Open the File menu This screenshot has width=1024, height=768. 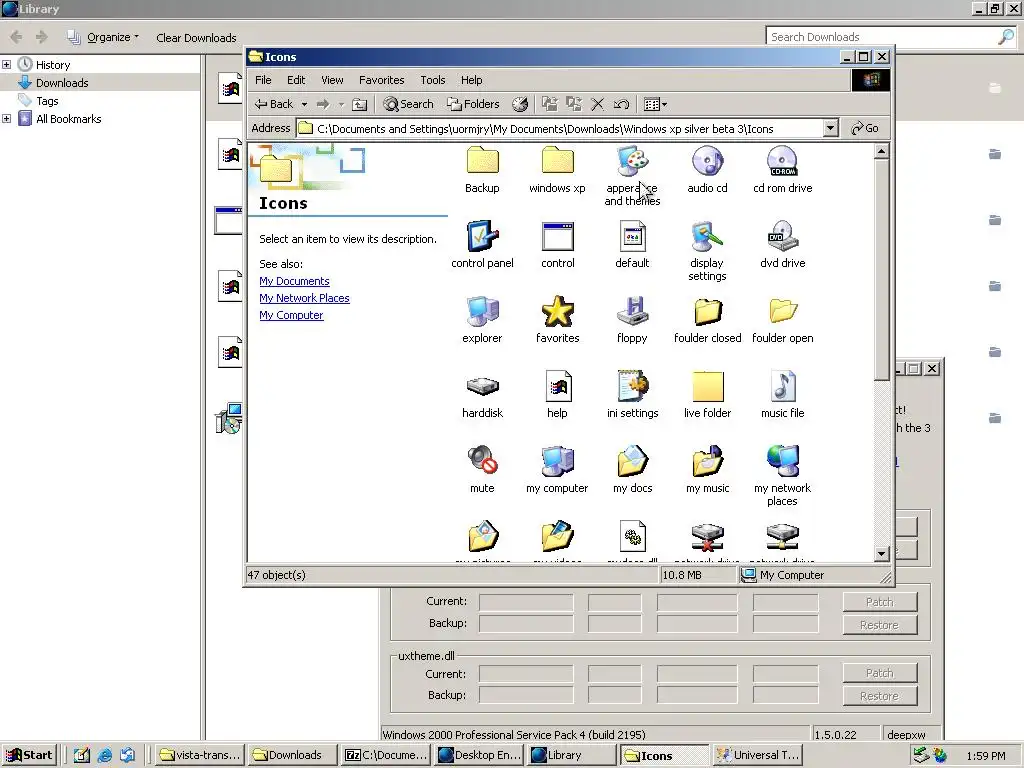pos(263,80)
